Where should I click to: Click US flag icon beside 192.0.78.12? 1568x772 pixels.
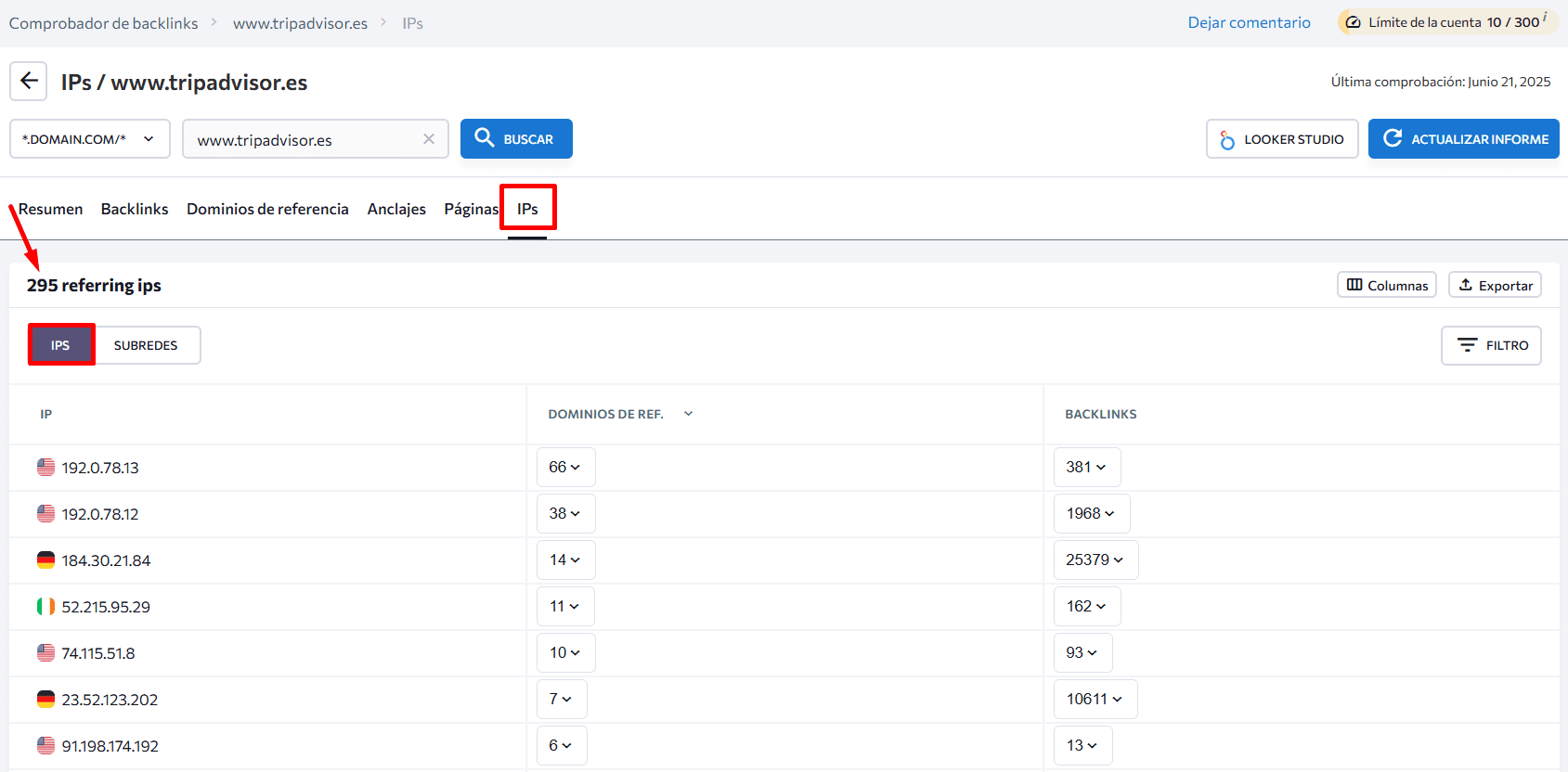(45, 513)
